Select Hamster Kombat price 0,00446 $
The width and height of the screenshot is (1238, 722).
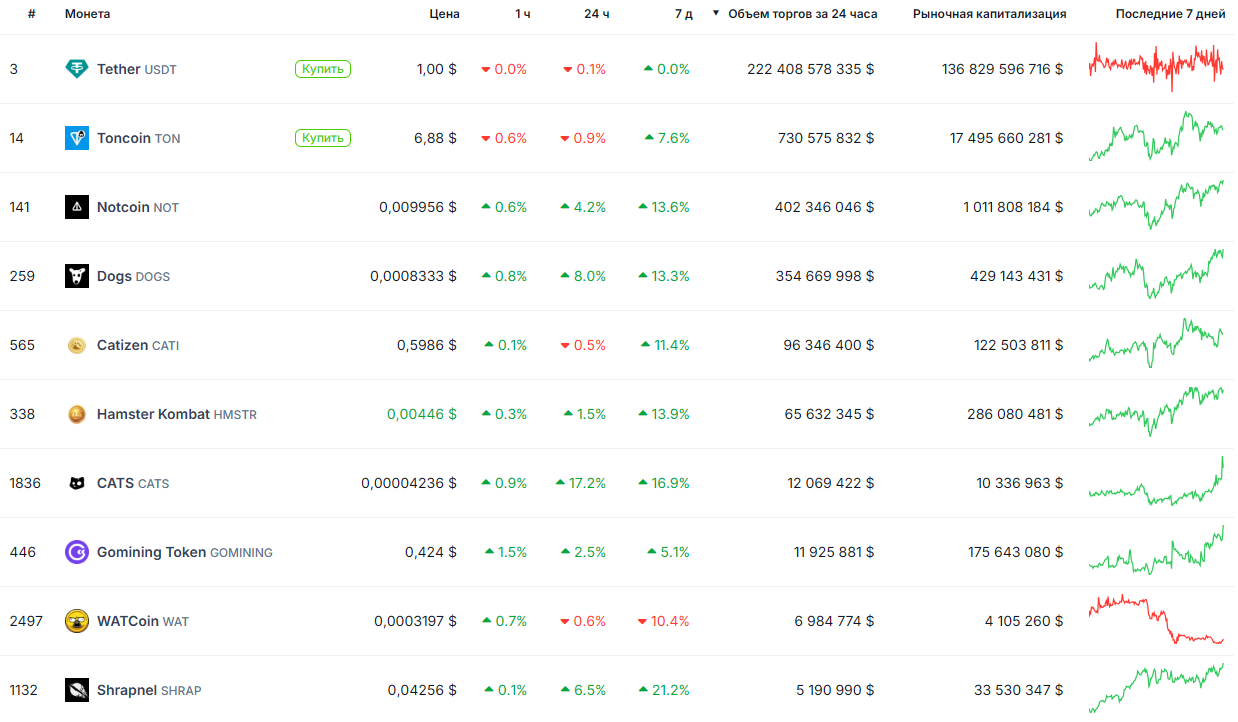(x=422, y=414)
